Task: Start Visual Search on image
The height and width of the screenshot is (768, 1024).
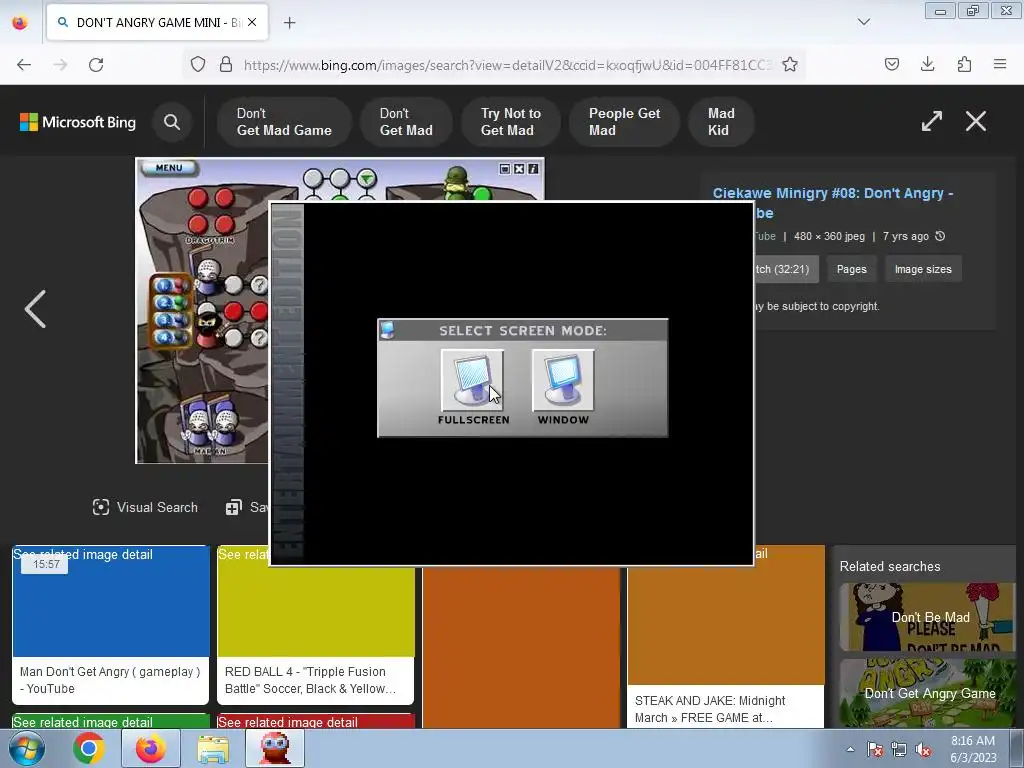Action: 145,507
